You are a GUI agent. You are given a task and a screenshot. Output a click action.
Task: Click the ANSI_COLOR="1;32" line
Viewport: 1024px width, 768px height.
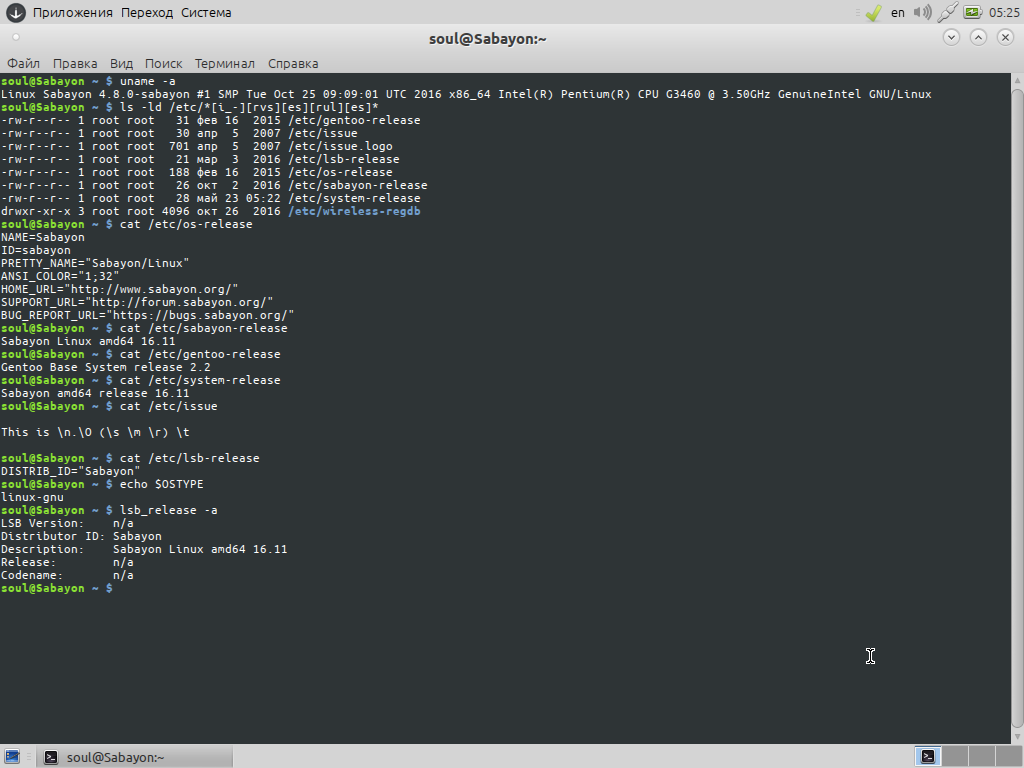(60, 276)
